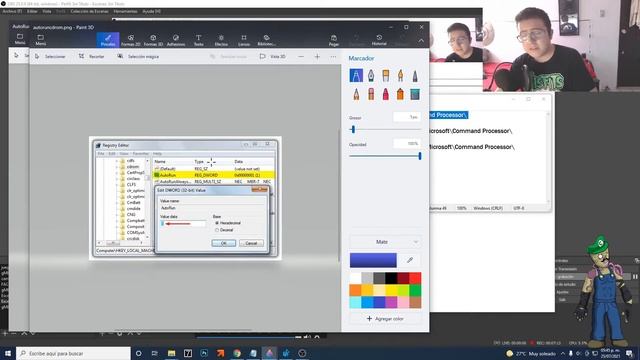The height and width of the screenshot is (360, 640).
Task: Click the Grosor value field
Action: pos(407,117)
